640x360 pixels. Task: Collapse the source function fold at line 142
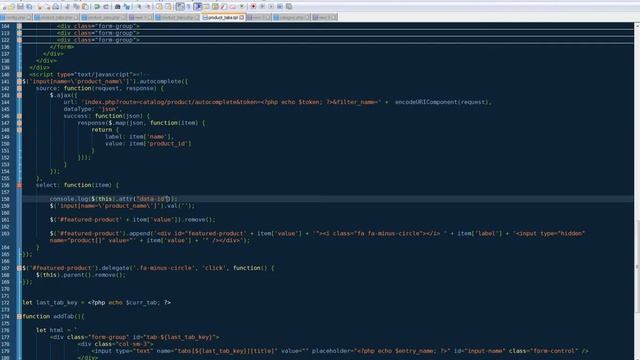tap(19, 89)
